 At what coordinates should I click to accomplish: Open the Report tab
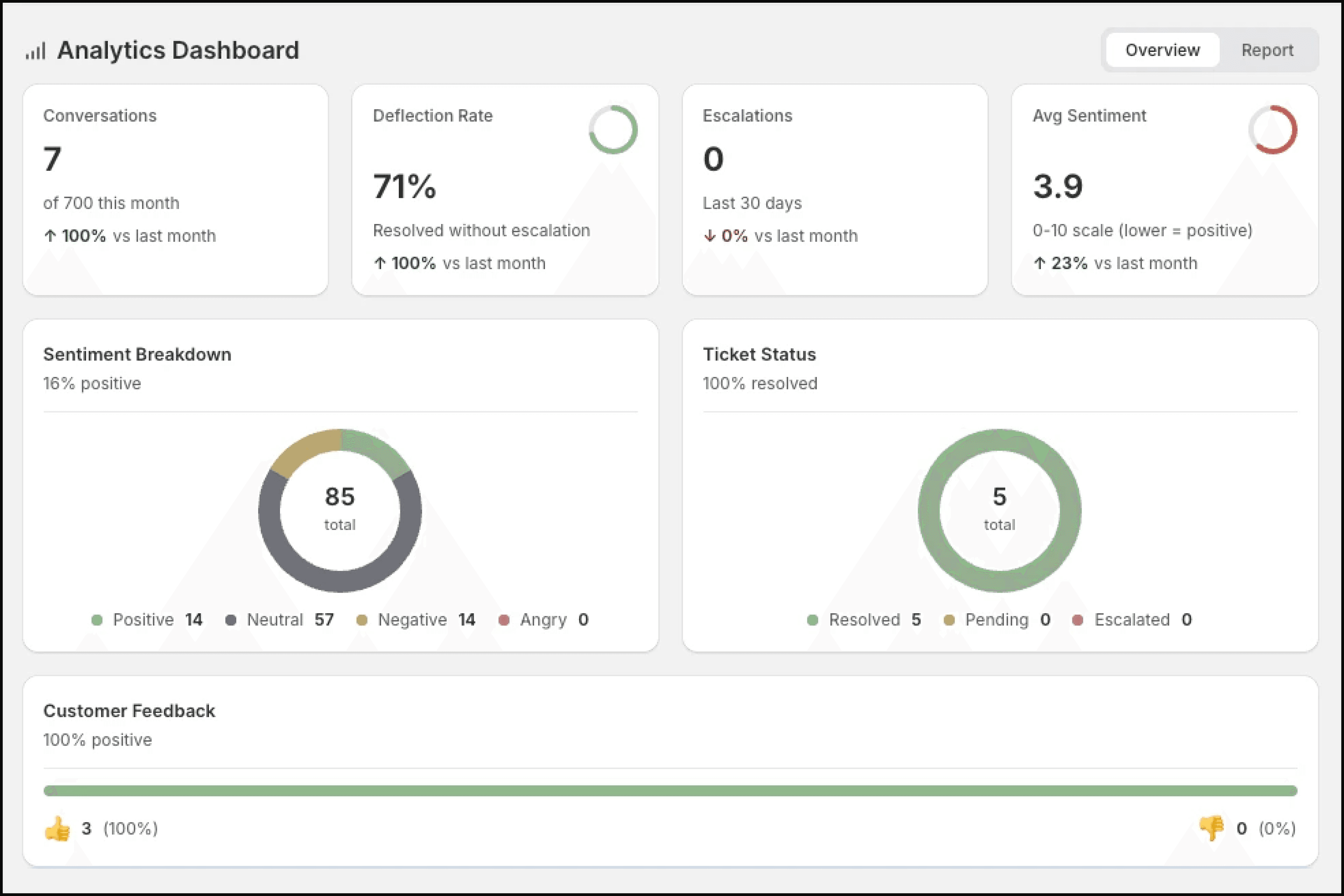coord(1267,50)
